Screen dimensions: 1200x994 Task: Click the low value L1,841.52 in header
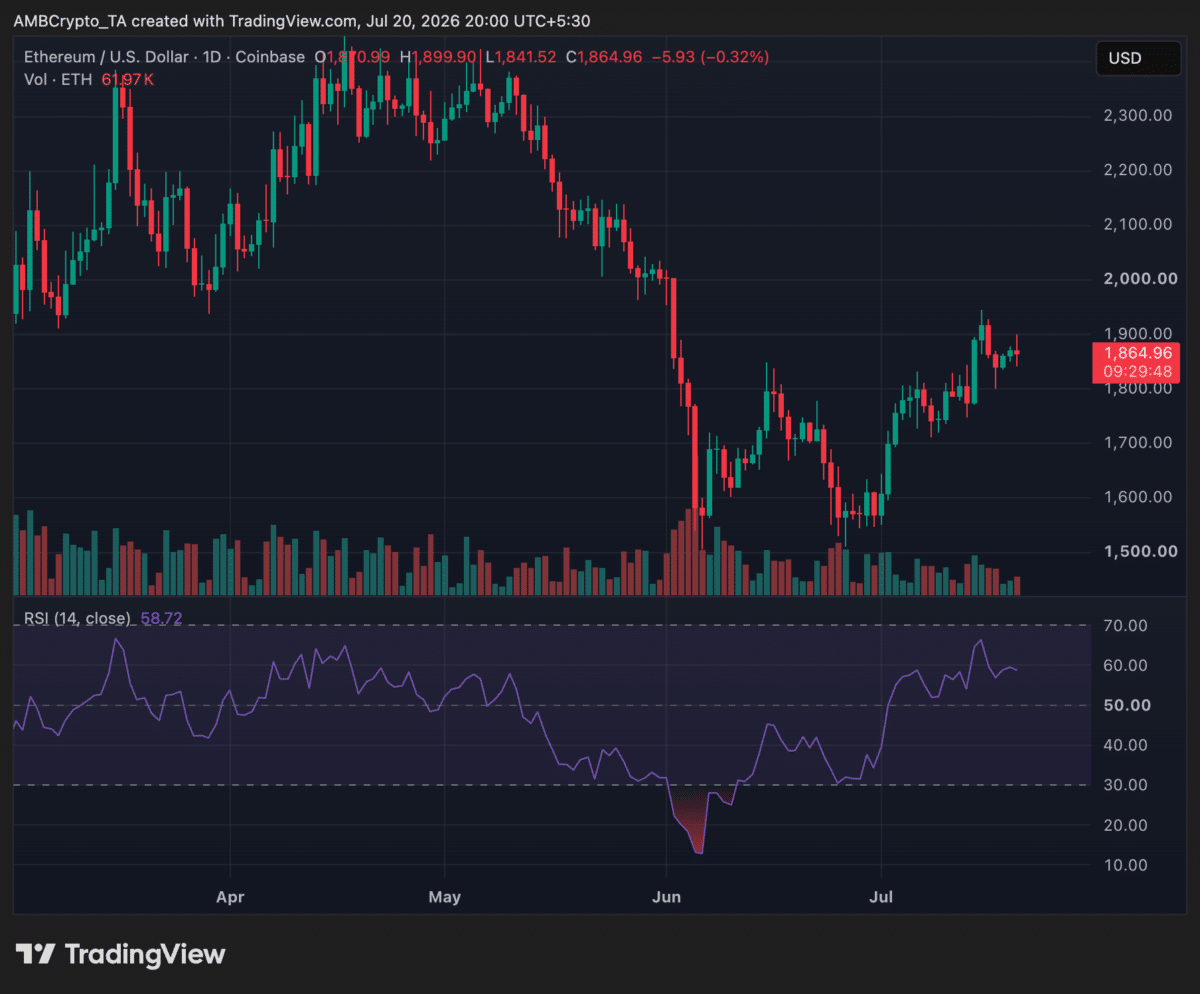523,57
